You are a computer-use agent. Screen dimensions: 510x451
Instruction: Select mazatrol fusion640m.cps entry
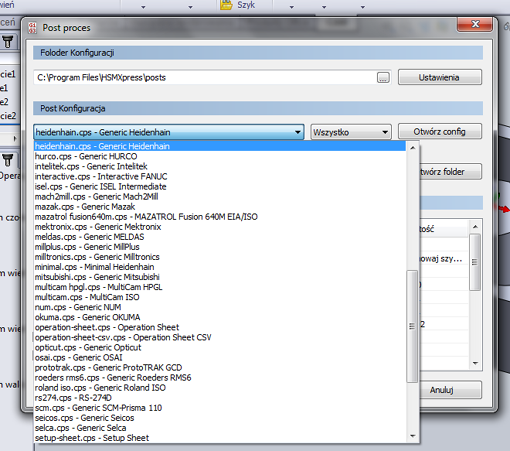click(220, 217)
